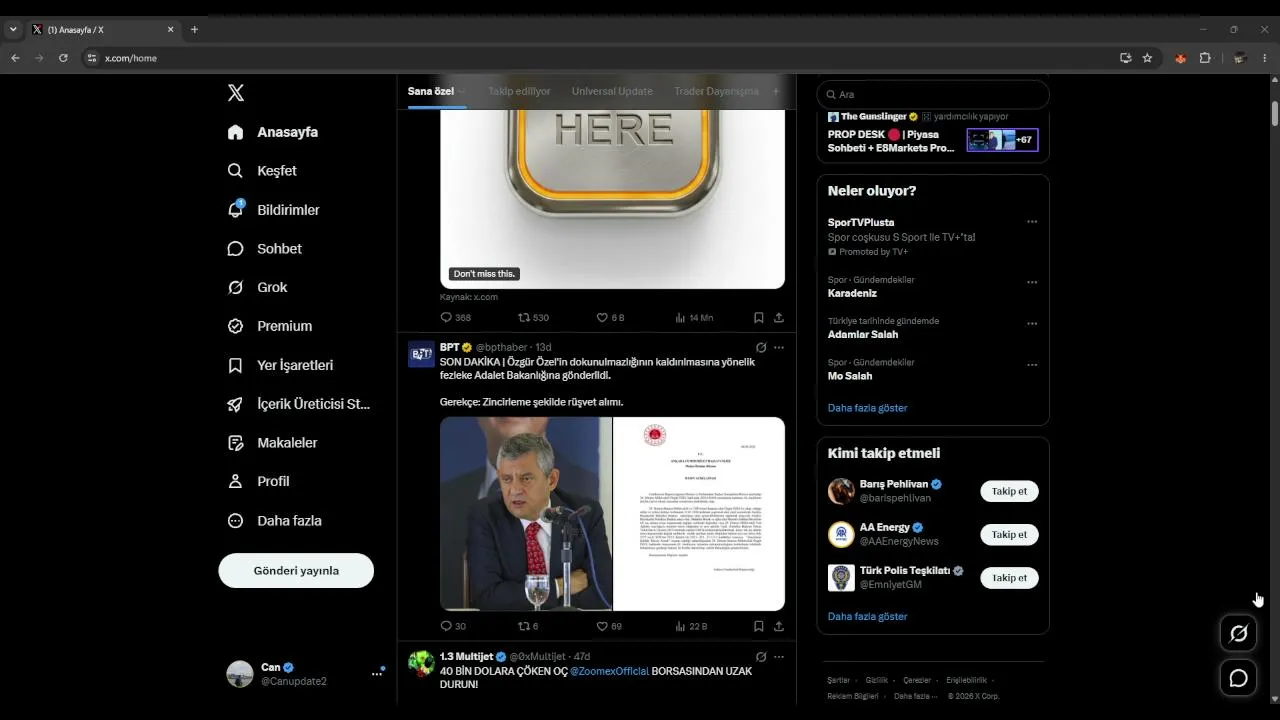
Task: Bookmark the BPT post
Action: click(x=758, y=626)
